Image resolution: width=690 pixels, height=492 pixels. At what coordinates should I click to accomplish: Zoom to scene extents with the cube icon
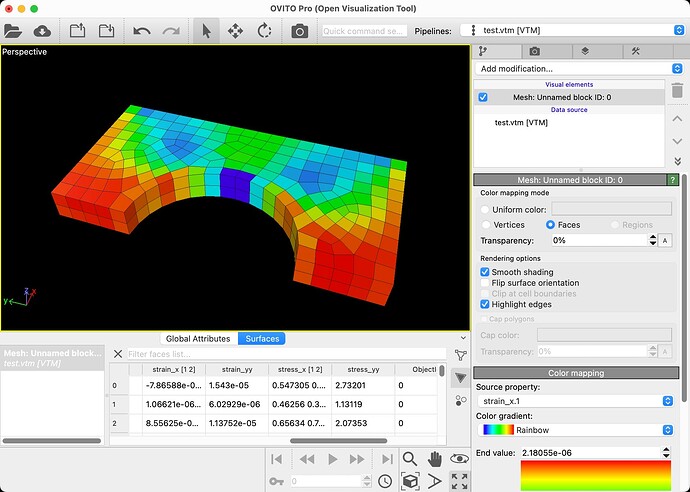pyautogui.click(x=410, y=481)
